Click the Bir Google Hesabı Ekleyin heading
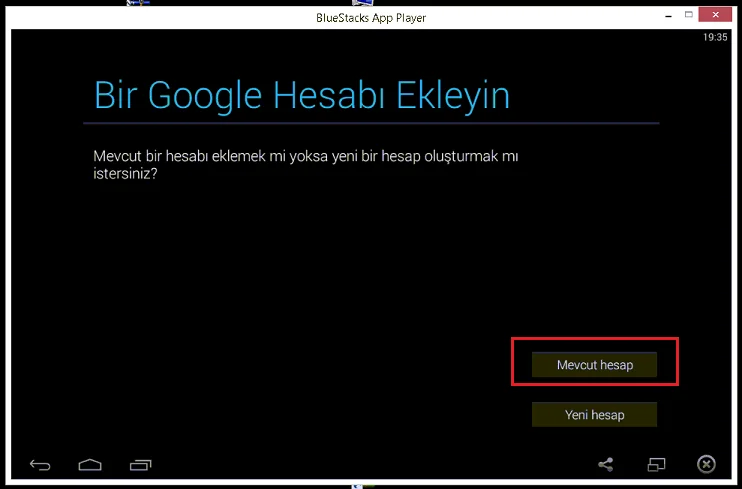The height and width of the screenshot is (489, 742). (302, 96)
